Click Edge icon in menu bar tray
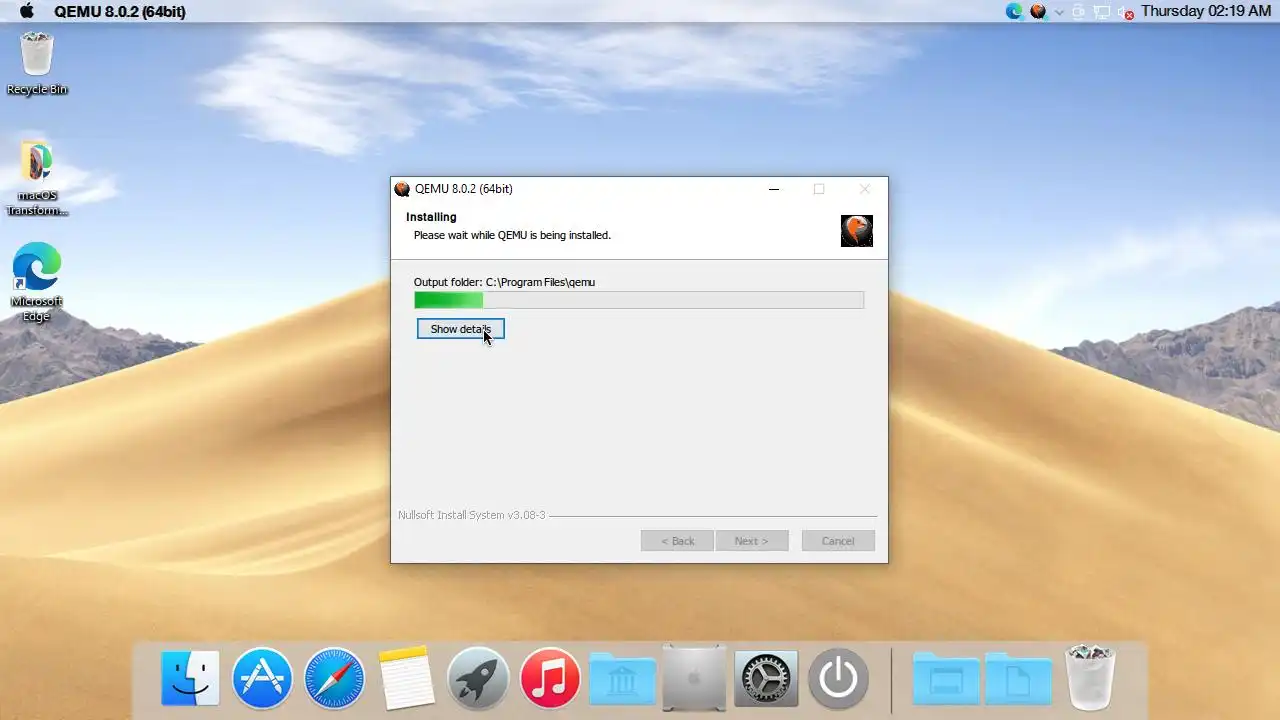Image resolution: width=1280 pixels, height=720 pixels. (x=1014, y=11)
